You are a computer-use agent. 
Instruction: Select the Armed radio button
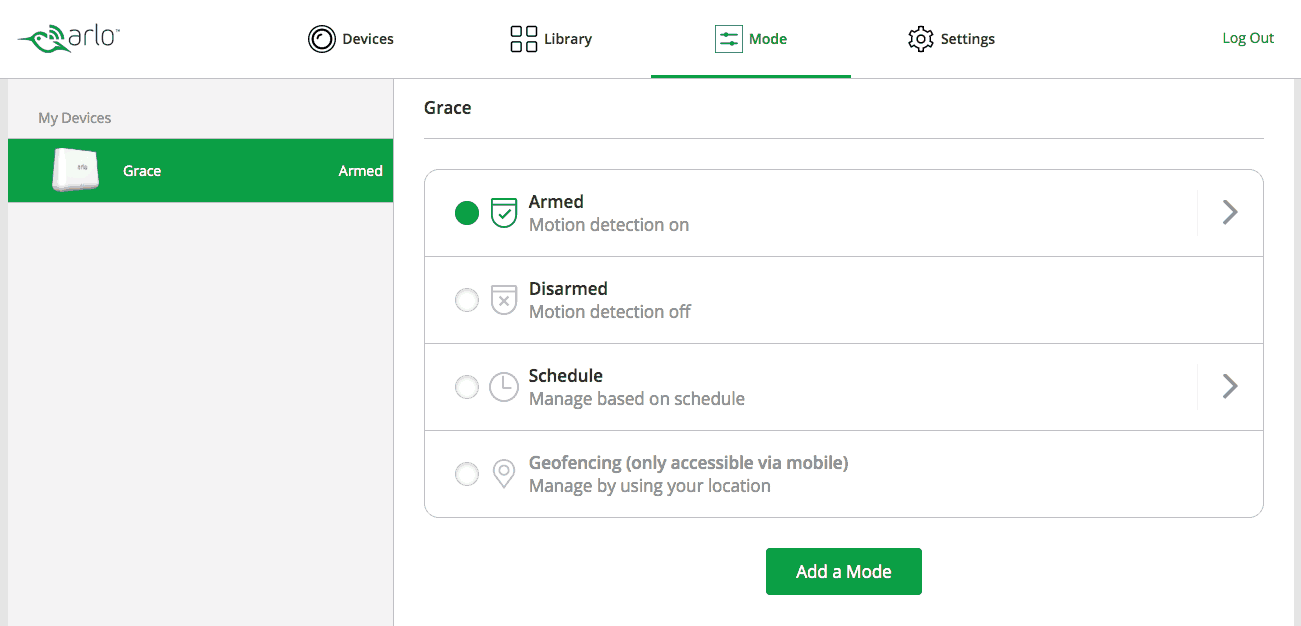467,212
